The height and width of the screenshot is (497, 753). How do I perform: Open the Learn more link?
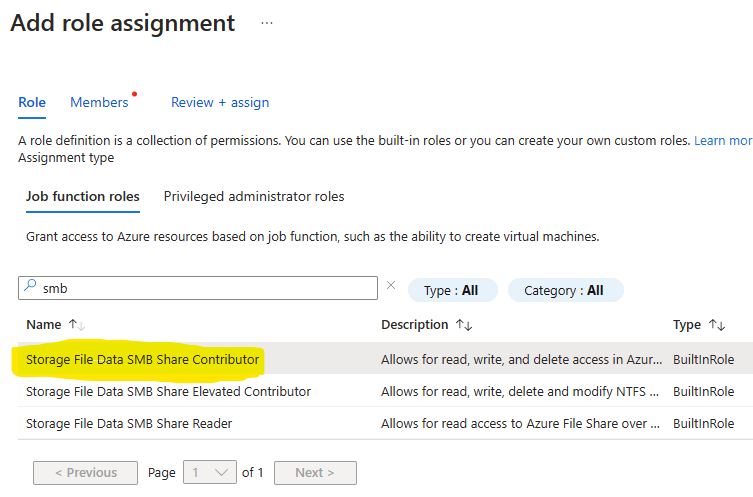click(x=723, y=141)
